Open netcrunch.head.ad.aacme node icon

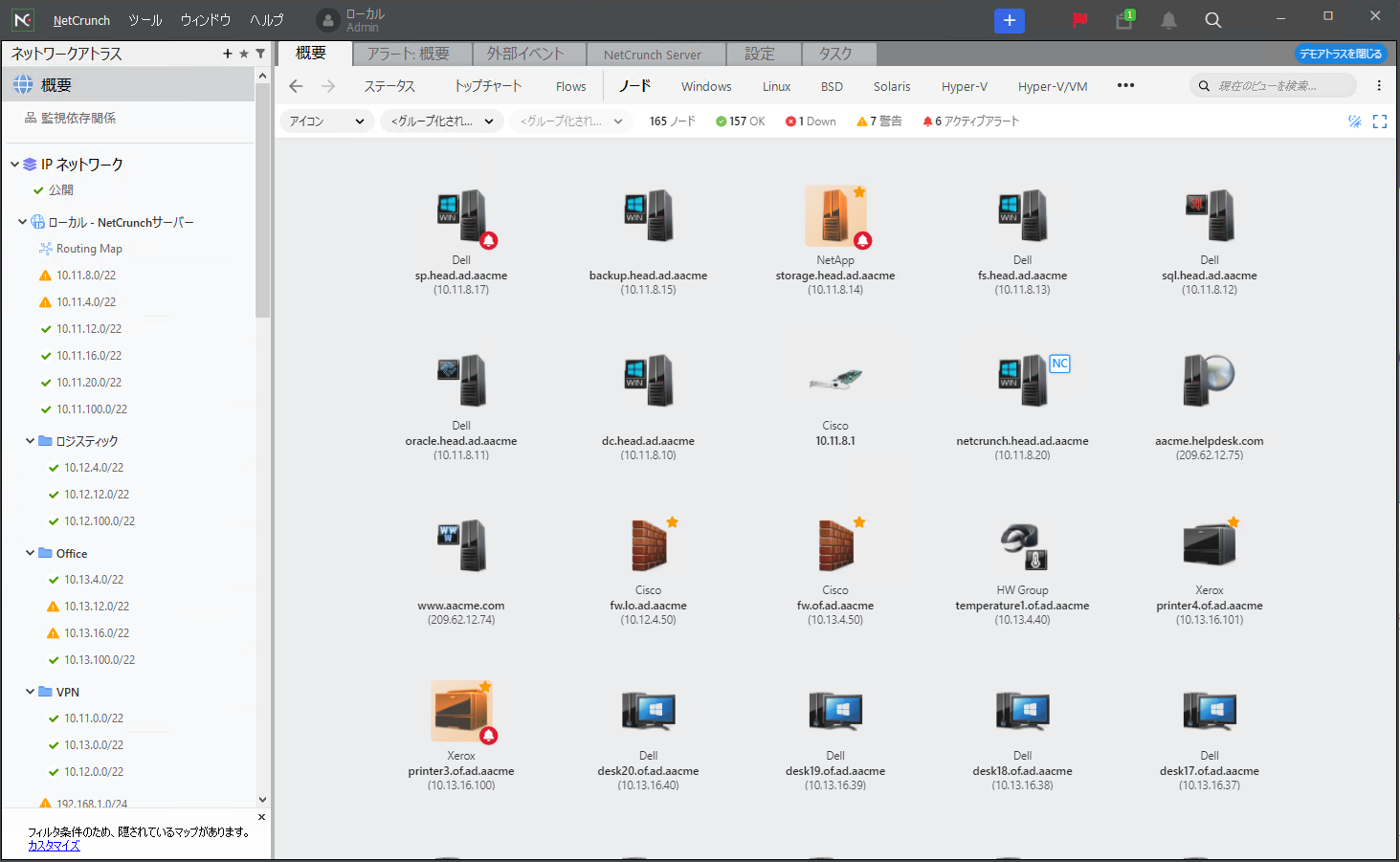point(1023,381)
